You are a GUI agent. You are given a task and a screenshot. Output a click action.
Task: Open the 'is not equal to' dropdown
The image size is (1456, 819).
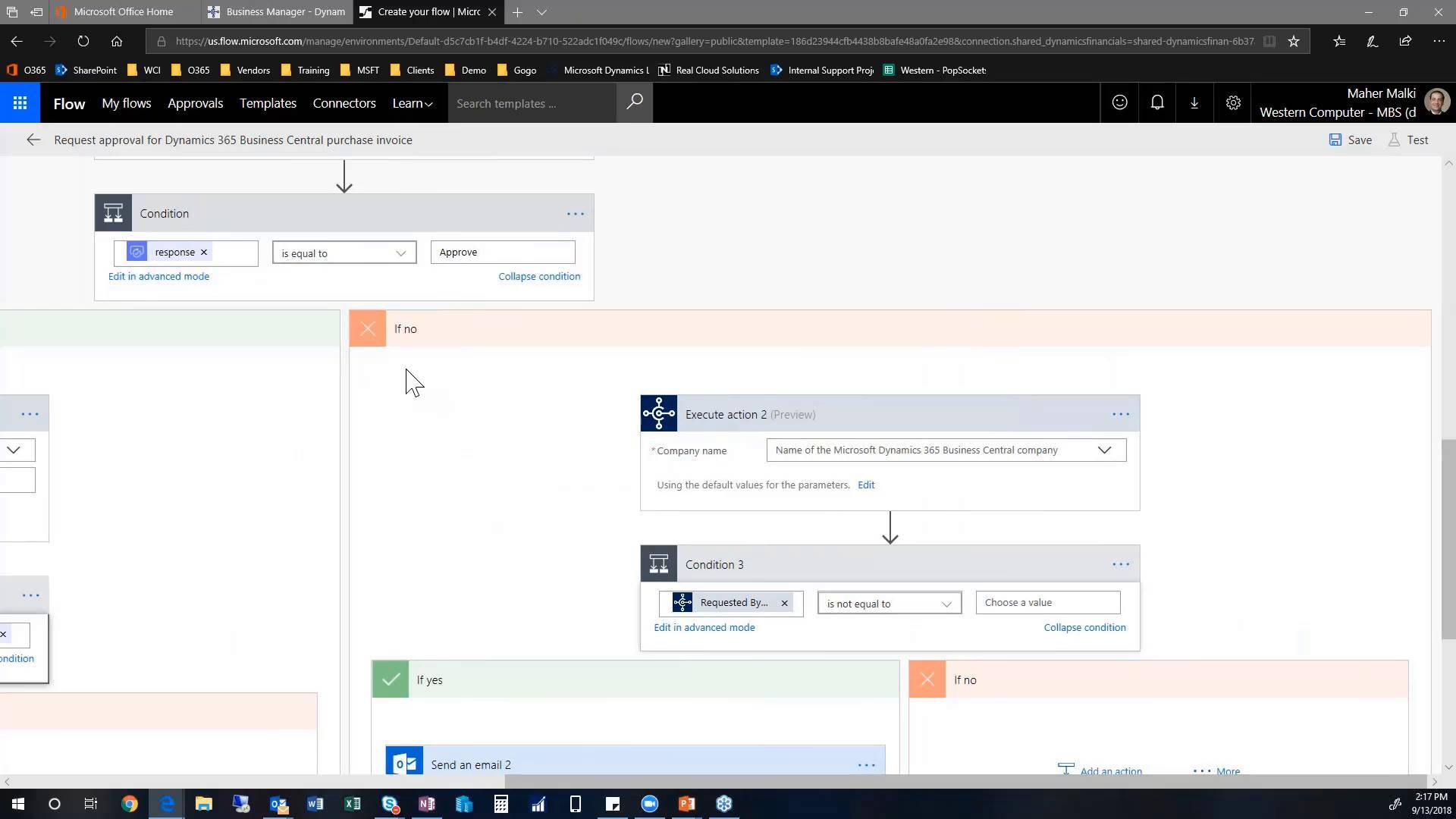946,604
